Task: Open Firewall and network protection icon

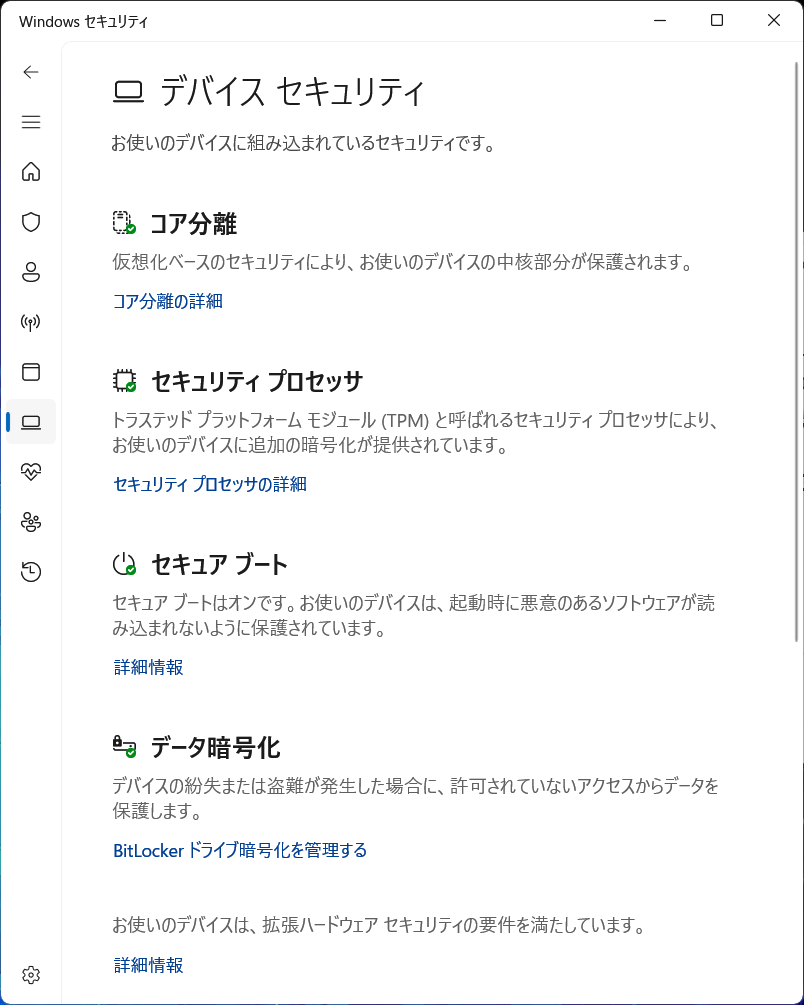Action: [31, 322]
